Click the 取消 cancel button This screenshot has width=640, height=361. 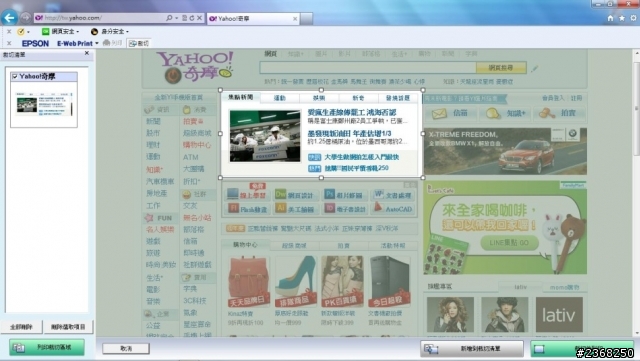pos(126,348)
